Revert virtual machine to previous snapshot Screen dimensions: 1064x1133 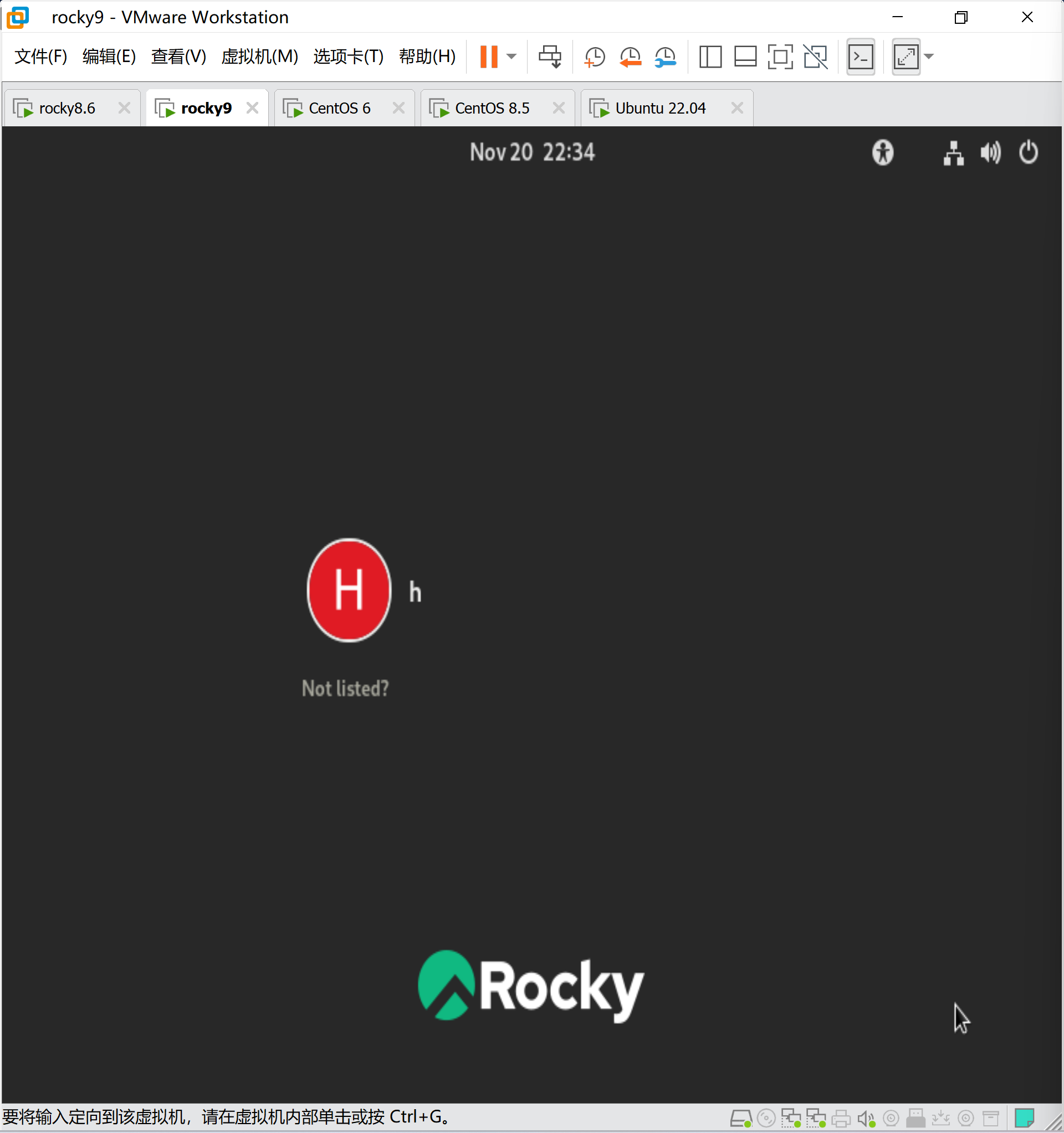[630, 57]
